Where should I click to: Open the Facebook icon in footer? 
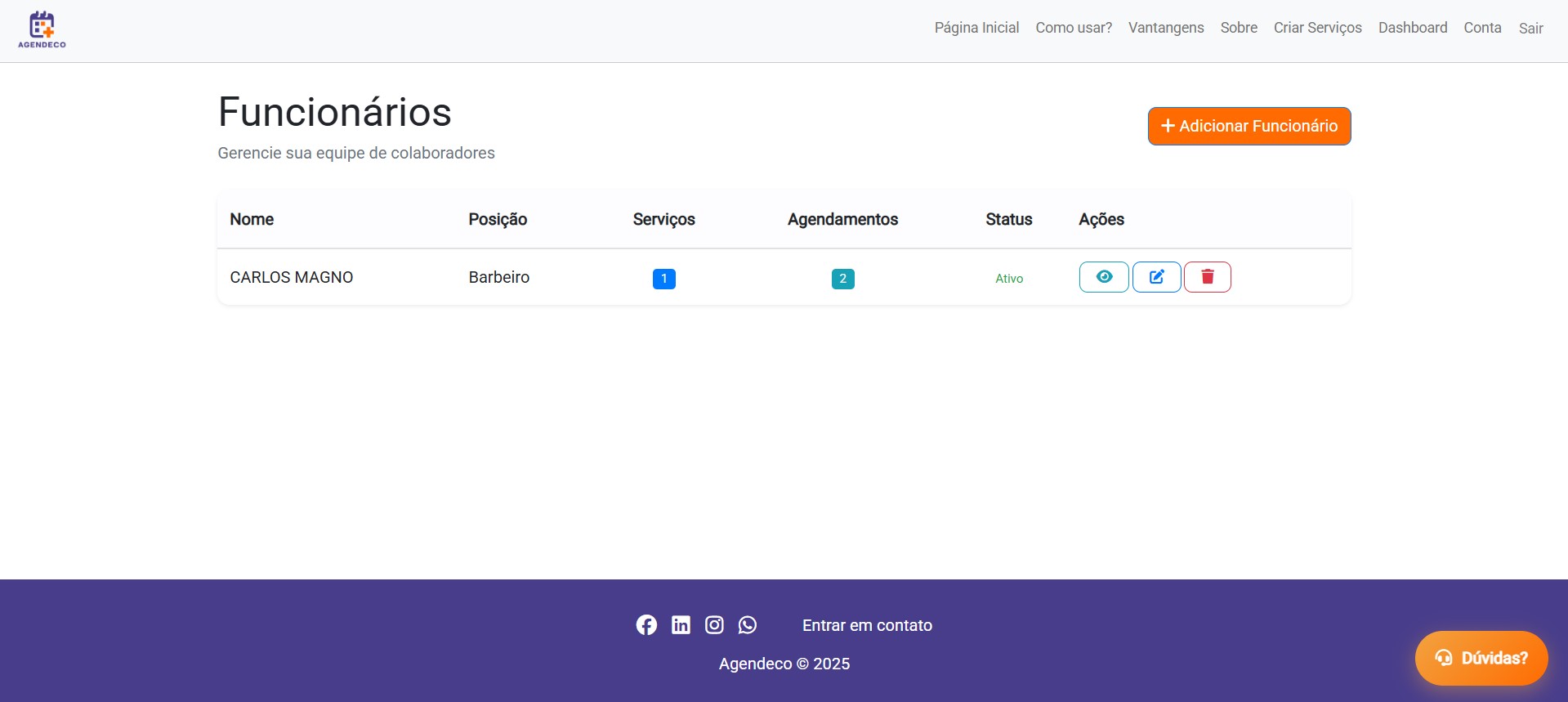tap(646, 625)
